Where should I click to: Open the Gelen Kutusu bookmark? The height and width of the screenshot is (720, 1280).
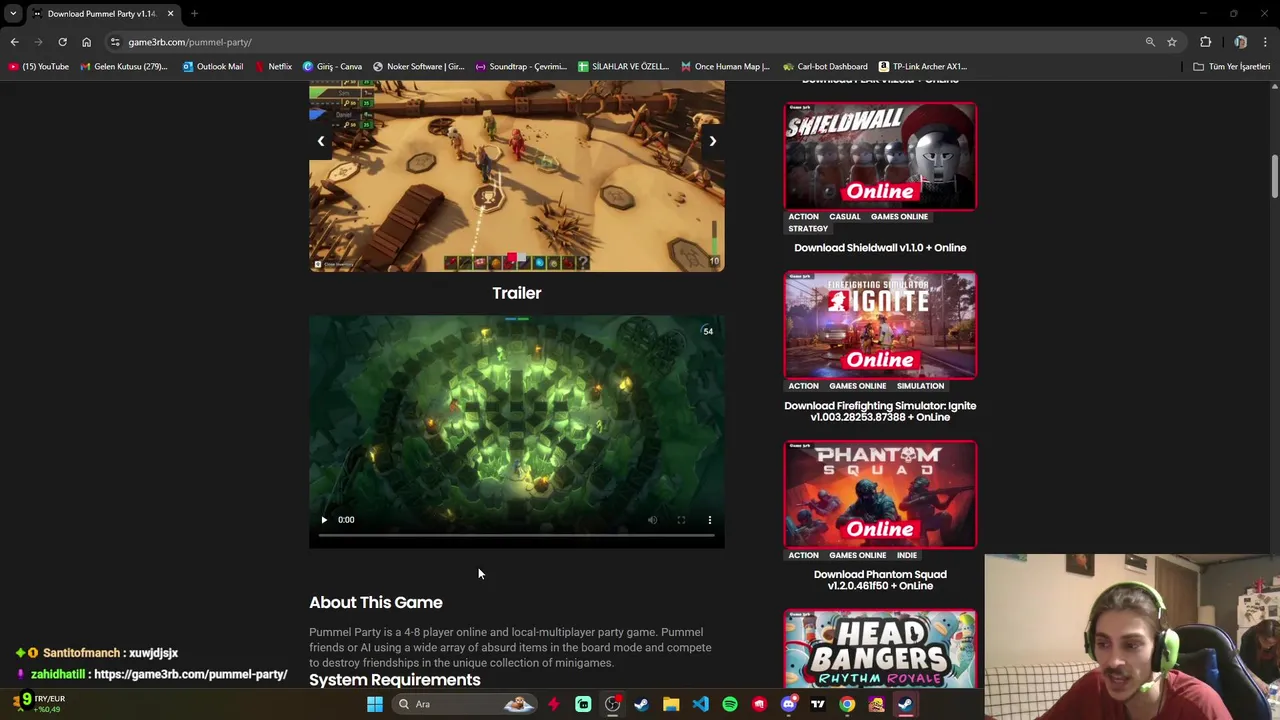124,67
